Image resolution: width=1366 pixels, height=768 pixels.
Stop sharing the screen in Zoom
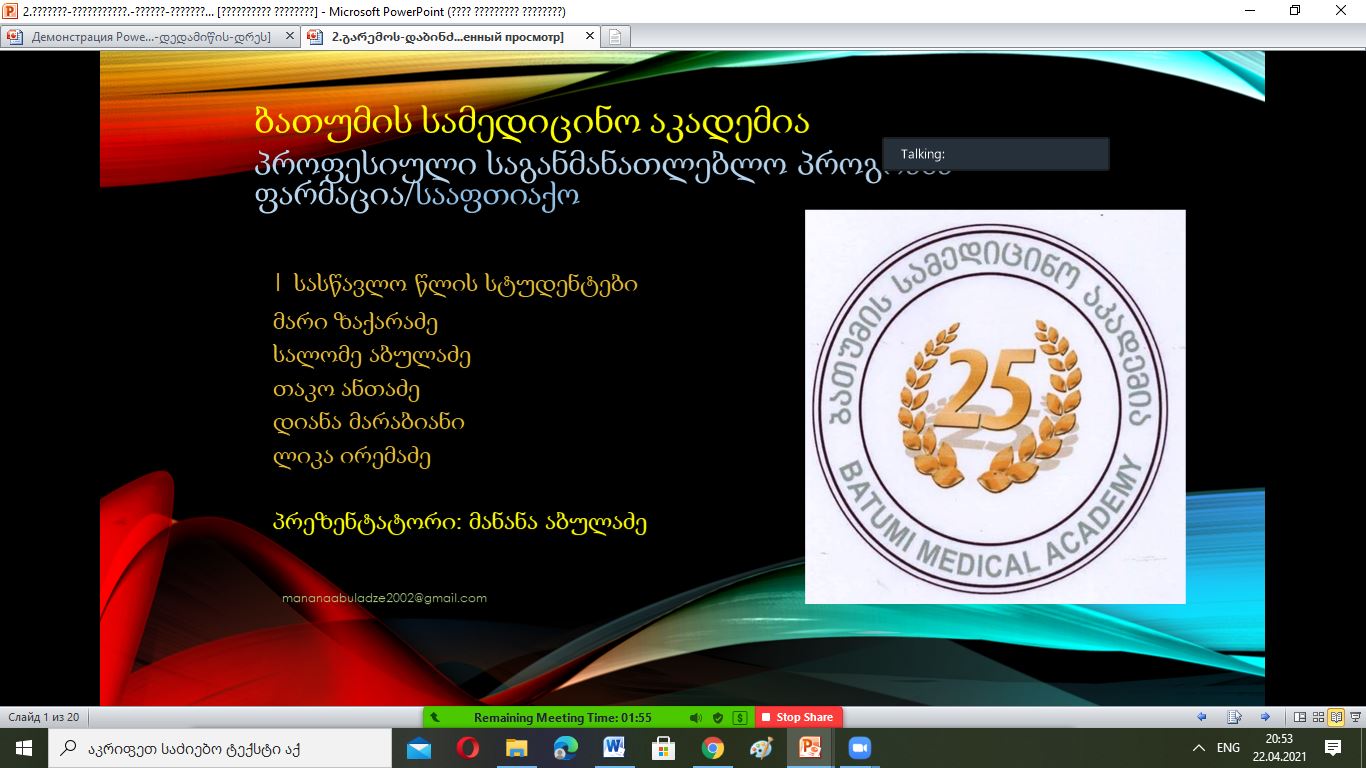797,718
